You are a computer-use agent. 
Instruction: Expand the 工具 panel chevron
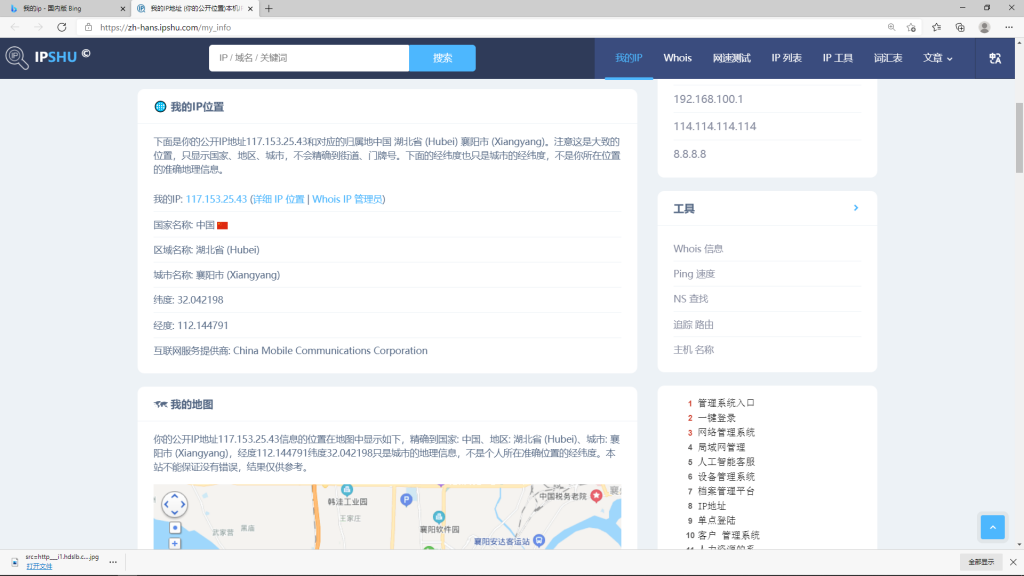pos(856,208)
